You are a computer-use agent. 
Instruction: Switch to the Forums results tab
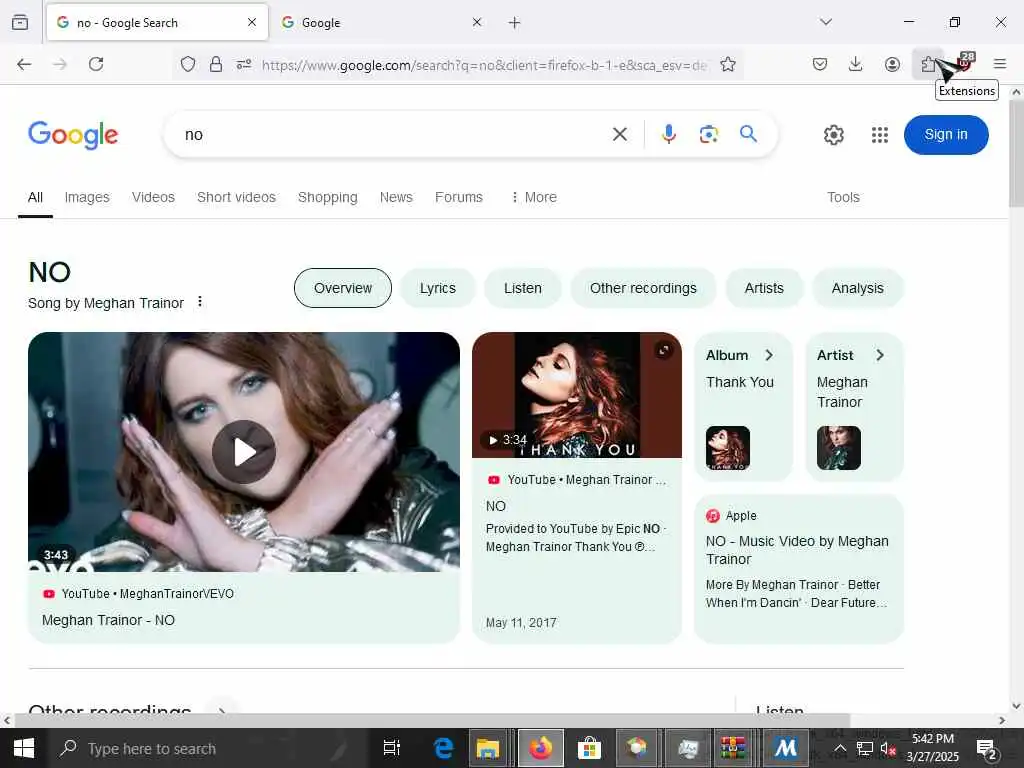pyautogui.click(x=459, y=197)
